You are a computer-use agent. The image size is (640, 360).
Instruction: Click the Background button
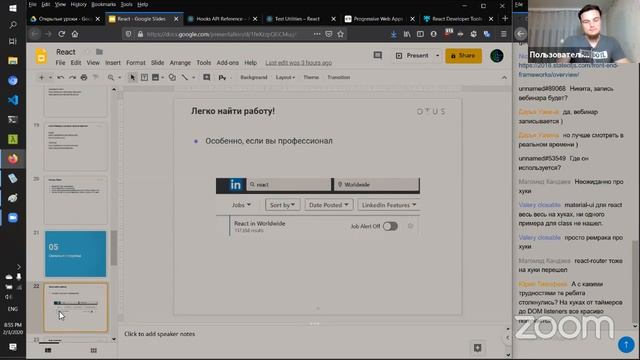pyautogui.click(x=253, y=77)
